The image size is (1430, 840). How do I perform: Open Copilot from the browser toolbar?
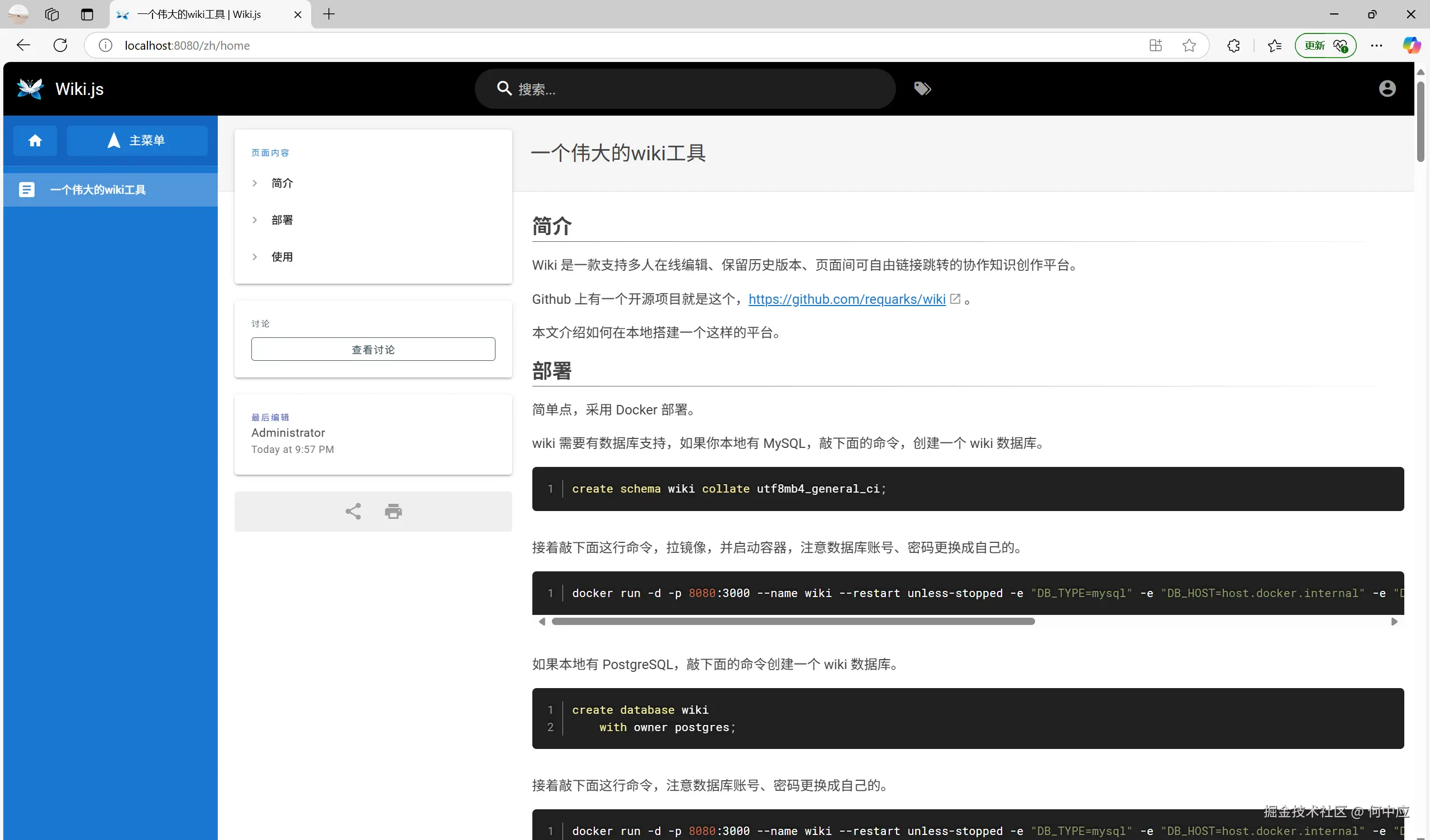point(1411,45)
